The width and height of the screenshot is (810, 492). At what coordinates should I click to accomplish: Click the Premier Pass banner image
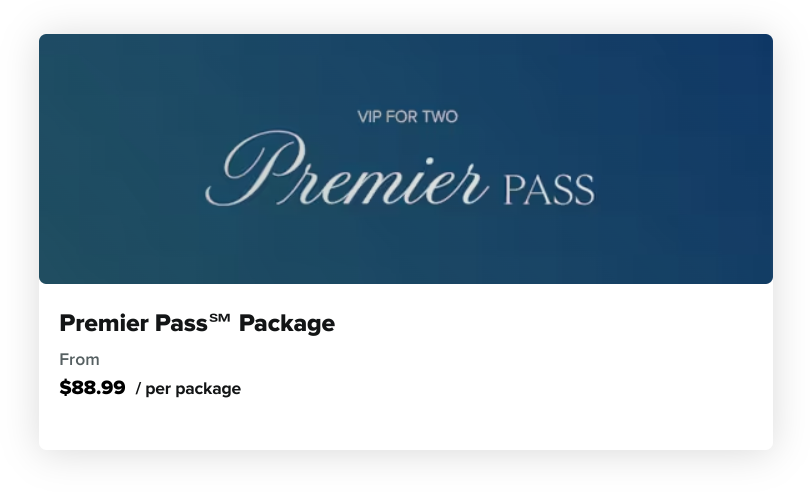click(406, 159)
